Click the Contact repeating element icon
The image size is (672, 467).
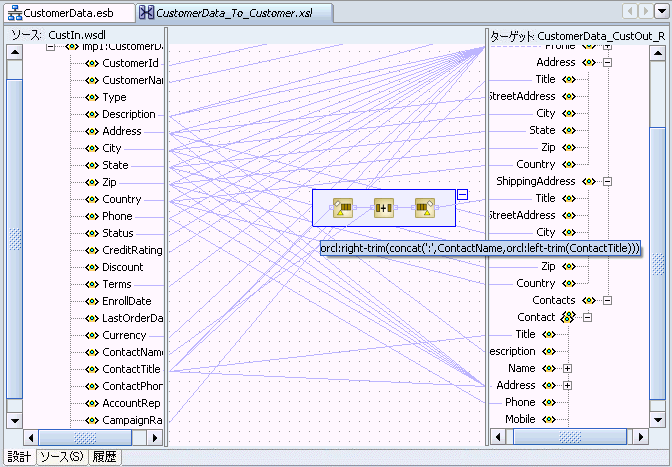pyautogui.click(x=567, y=317)
